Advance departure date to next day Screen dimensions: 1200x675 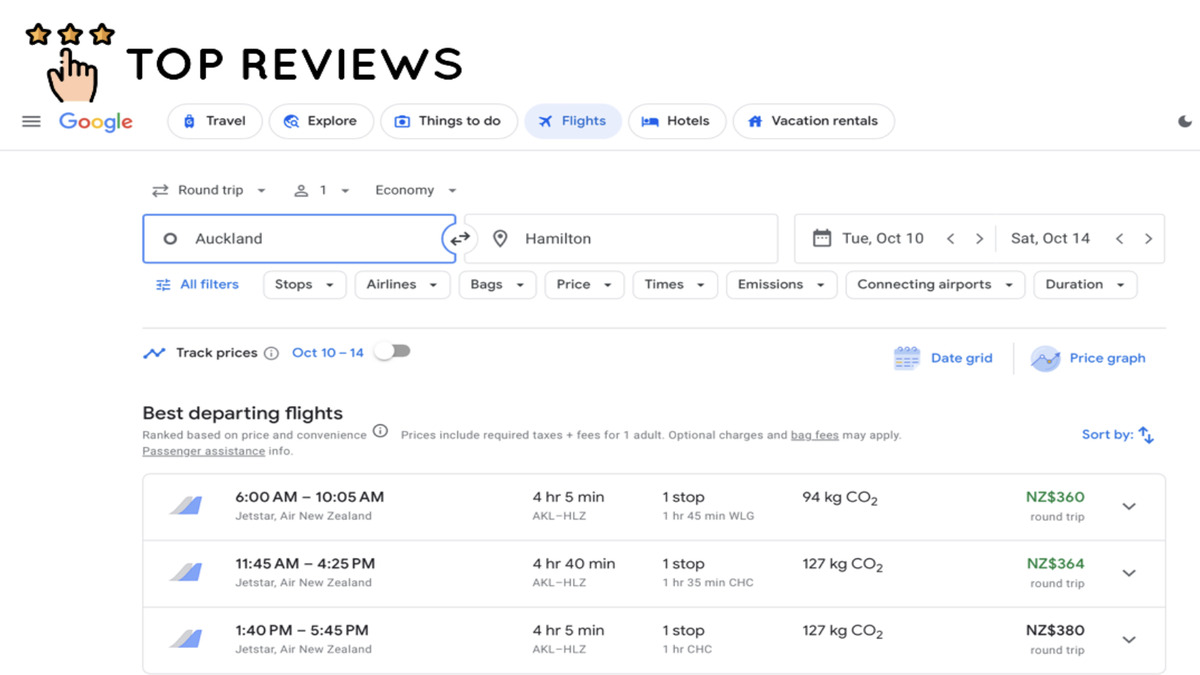point(979,239)
